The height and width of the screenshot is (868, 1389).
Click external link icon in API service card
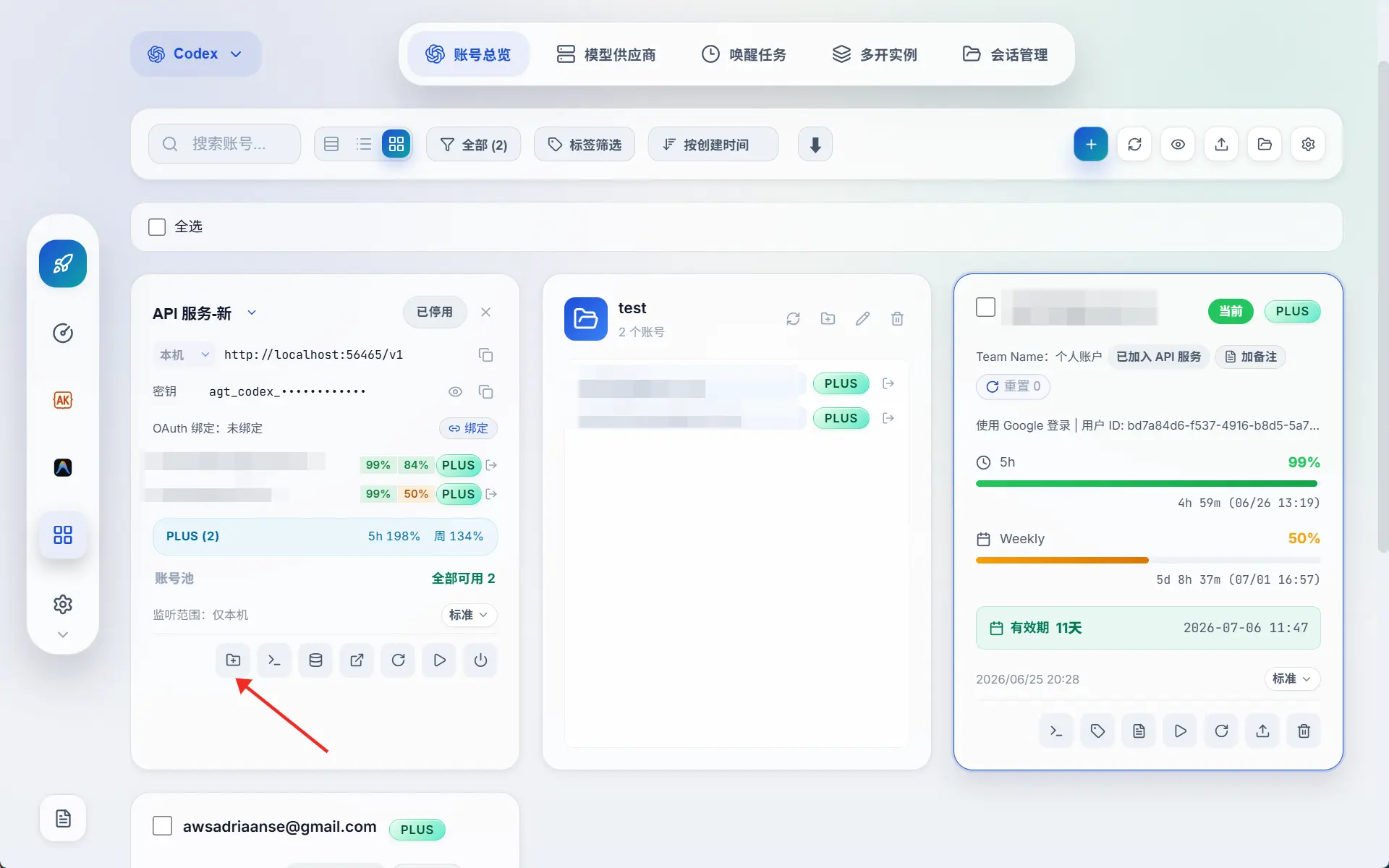tap(357, 660)
